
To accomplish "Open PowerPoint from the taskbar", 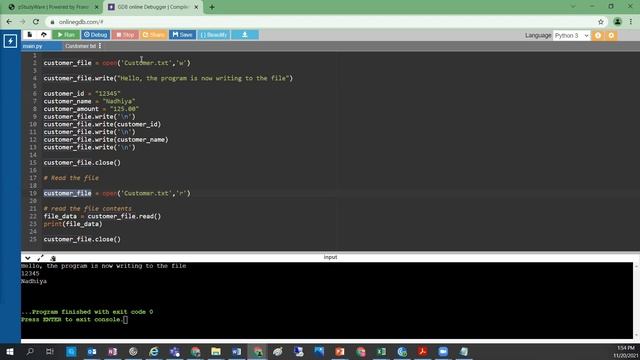I will [340, 351].
